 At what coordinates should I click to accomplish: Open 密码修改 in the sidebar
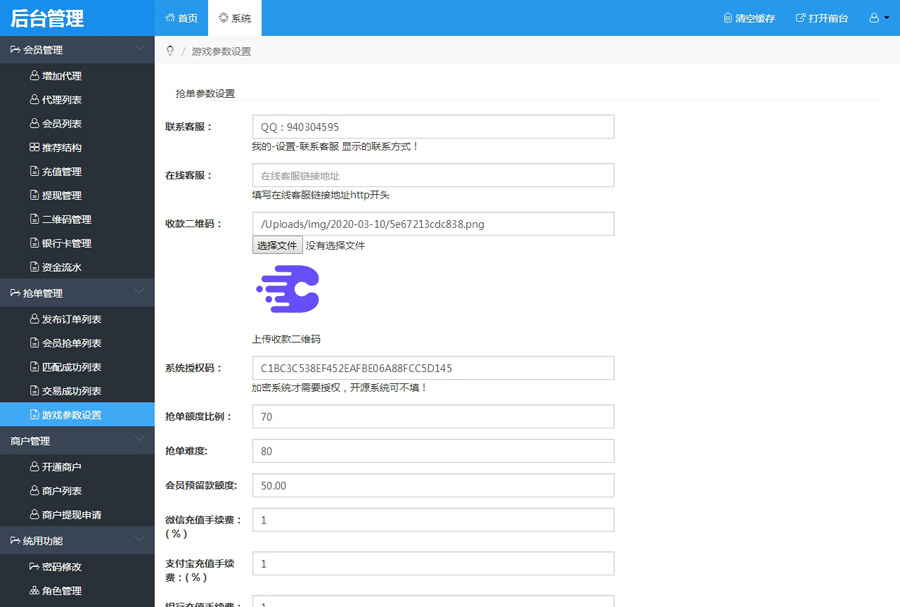coord(61,566)
